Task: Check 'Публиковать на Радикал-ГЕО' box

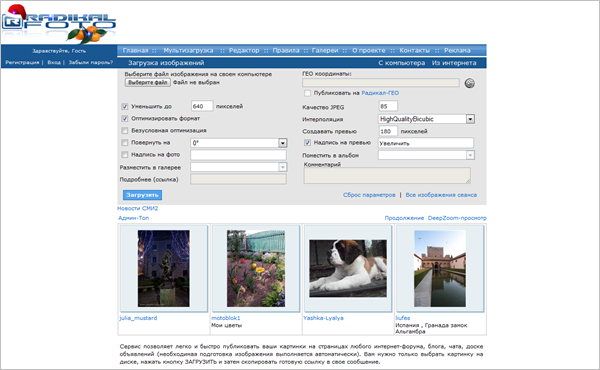Action: coord(307,93)
